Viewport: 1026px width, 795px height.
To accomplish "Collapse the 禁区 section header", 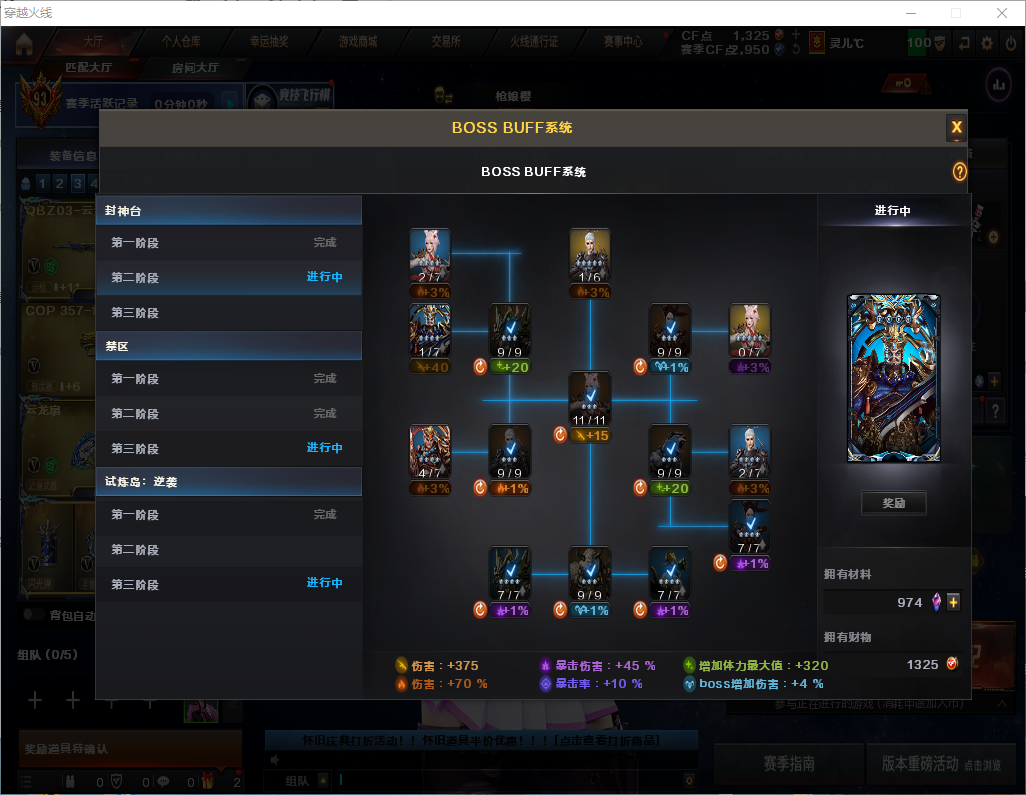I will coord(228,346).
